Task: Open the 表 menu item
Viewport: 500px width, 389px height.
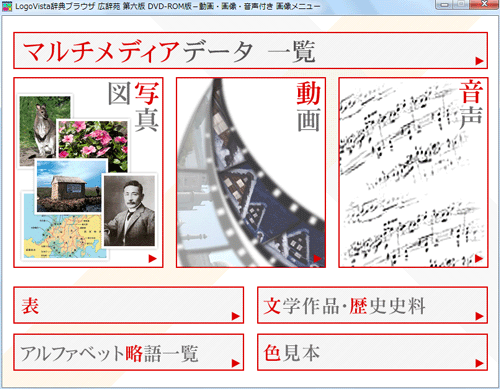Action: click(129, 305)
